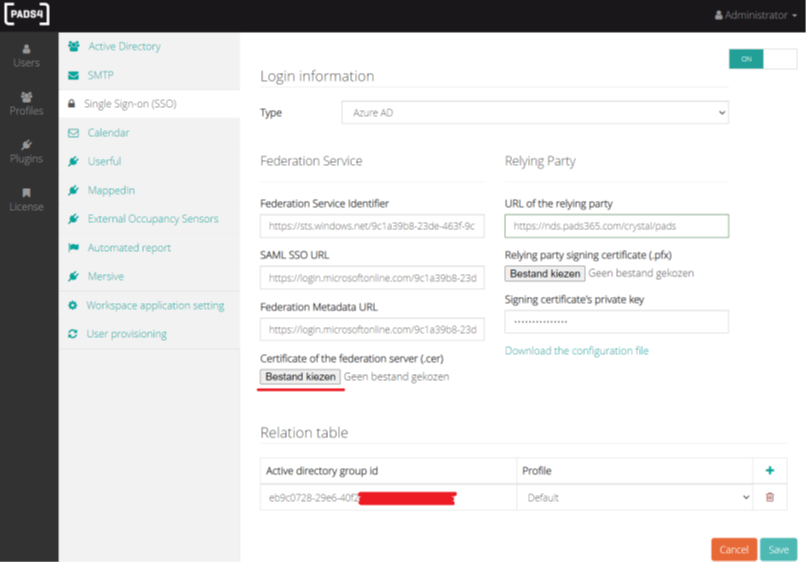Click the Plugins label in sidebar

tap(26, 158)
